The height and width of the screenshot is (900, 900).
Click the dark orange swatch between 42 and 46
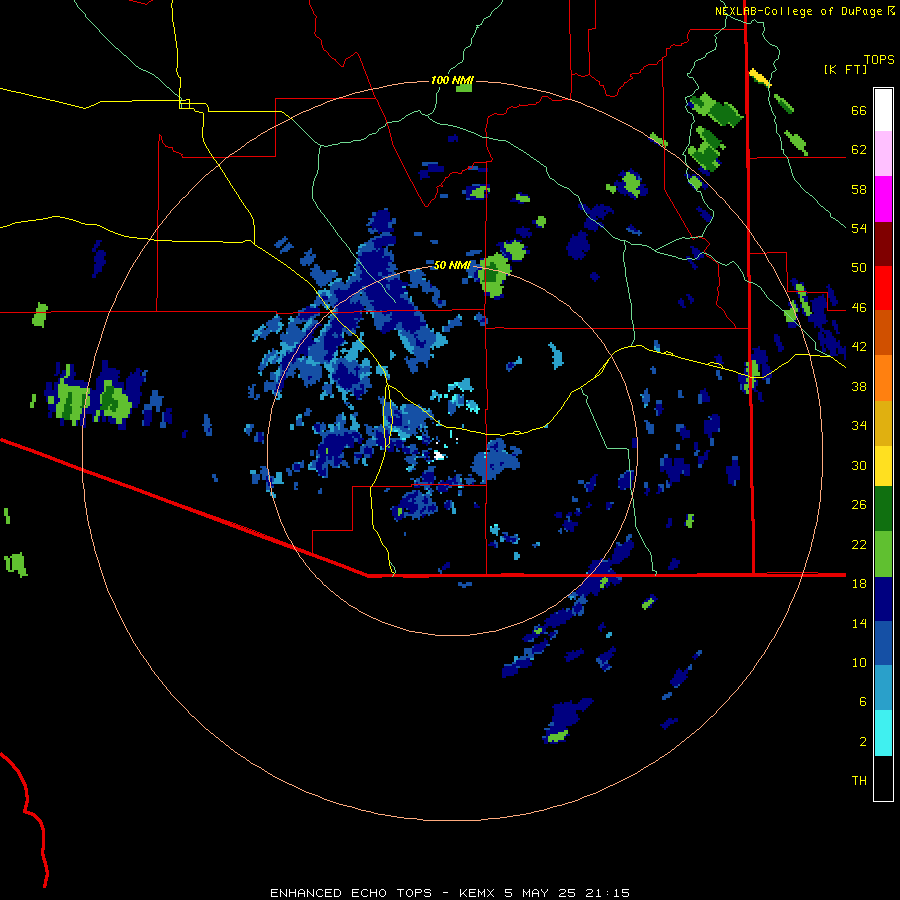click(x=883, y=332)
